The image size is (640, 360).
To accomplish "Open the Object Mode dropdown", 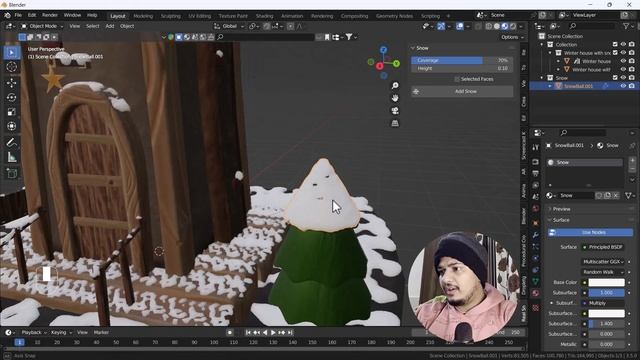I will click(x=42, y=26).
